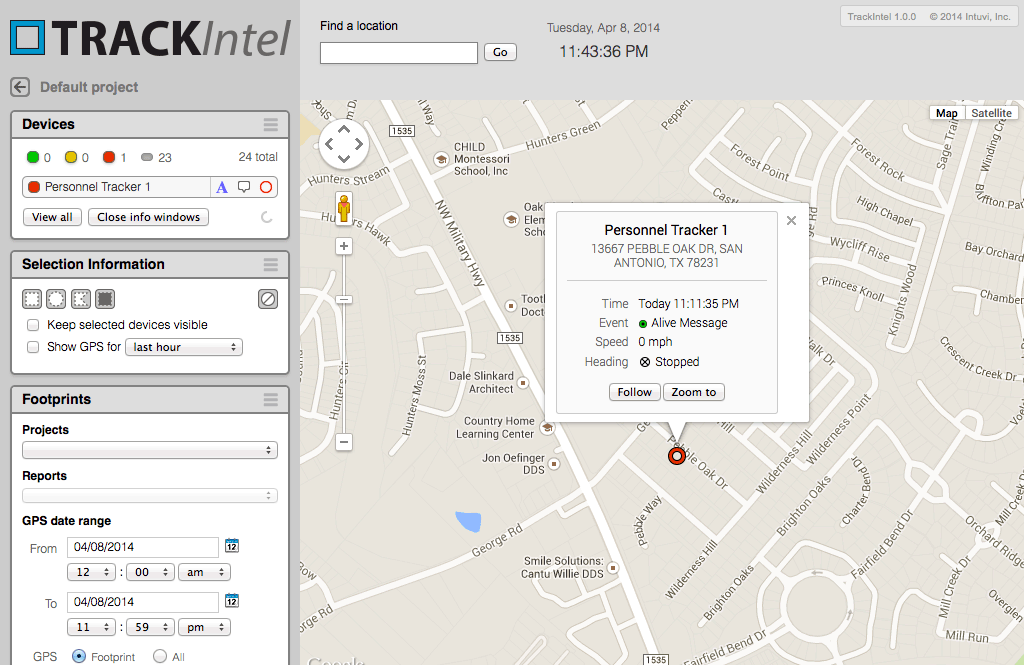Image resolution: width=1024 pixels, height=665 pixels.
Task: Click the Zoom to button
Action: 694,392
